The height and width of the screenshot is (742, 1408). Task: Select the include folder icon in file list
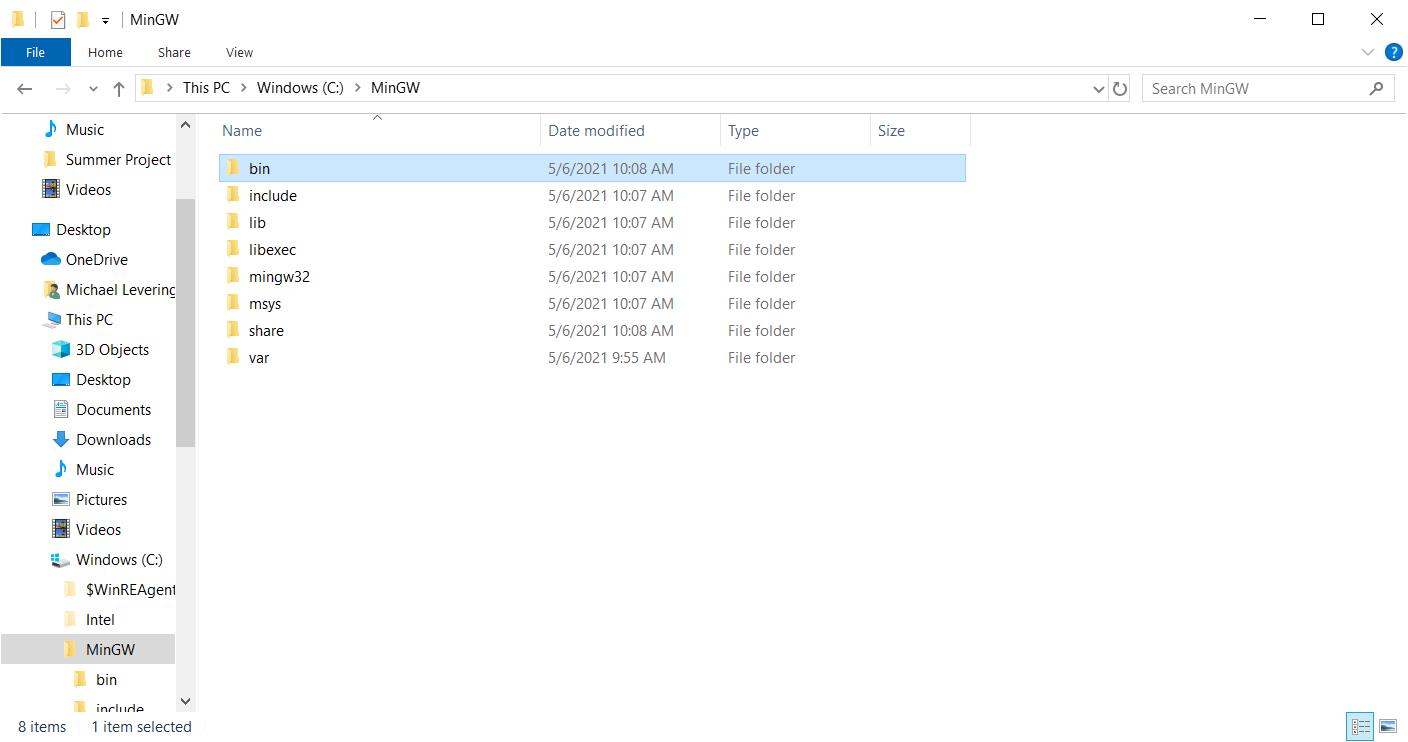click(232, 195)
